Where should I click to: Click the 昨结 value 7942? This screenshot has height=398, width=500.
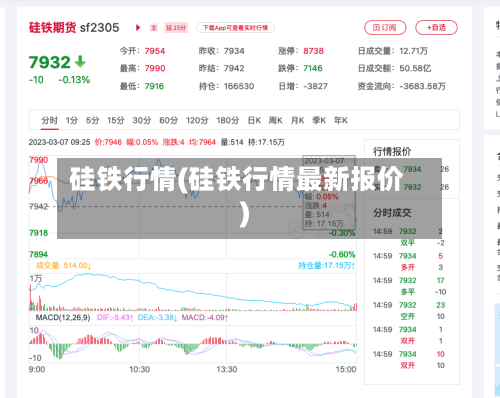click(234, 68)
